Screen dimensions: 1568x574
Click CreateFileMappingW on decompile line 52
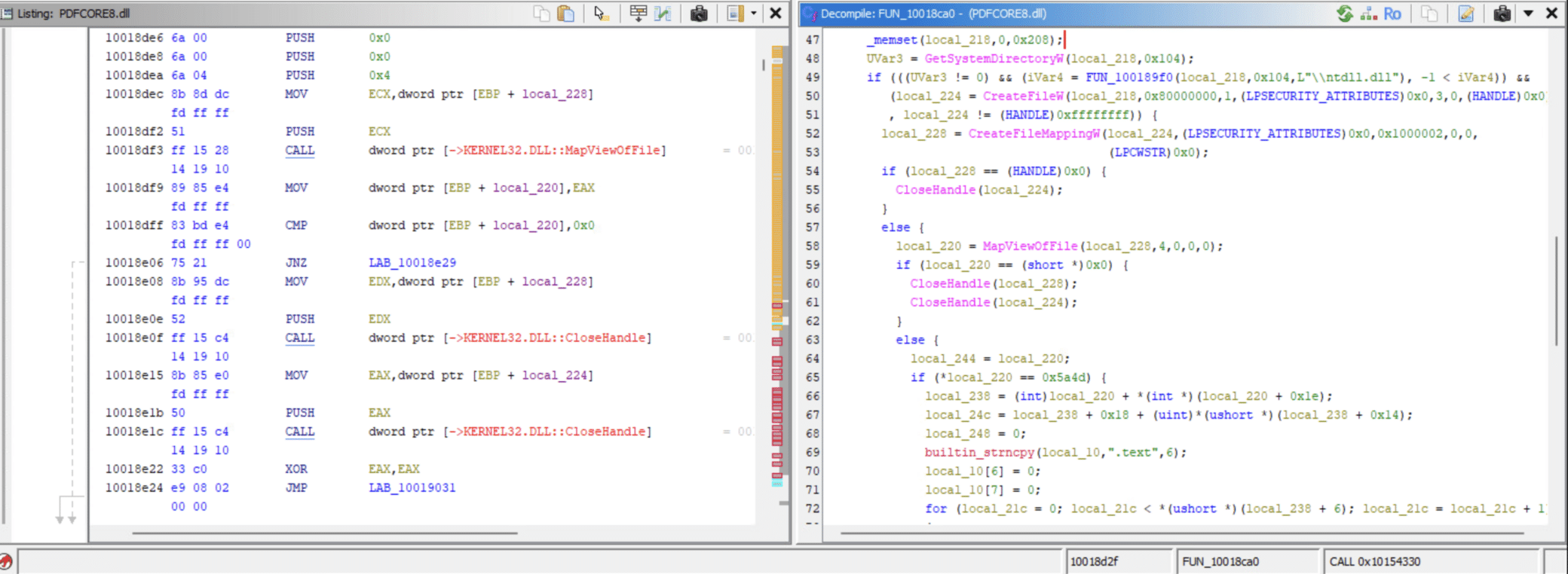click(1034, 133)
